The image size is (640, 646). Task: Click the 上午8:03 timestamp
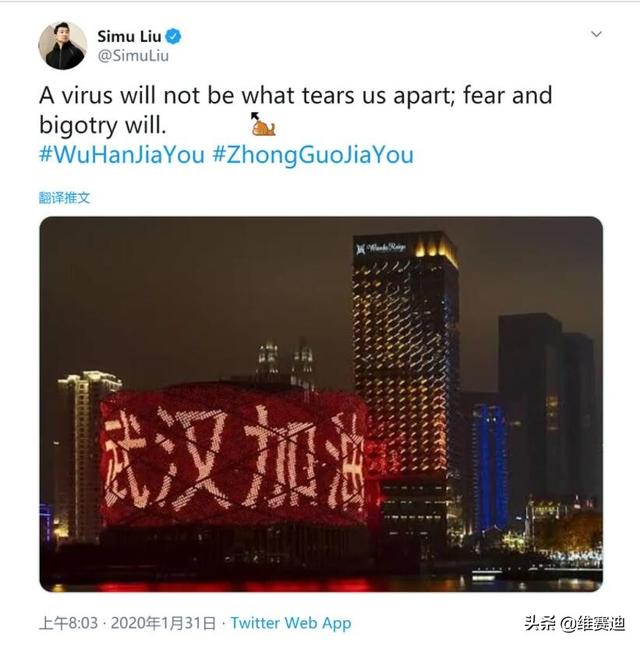point(68,623)
